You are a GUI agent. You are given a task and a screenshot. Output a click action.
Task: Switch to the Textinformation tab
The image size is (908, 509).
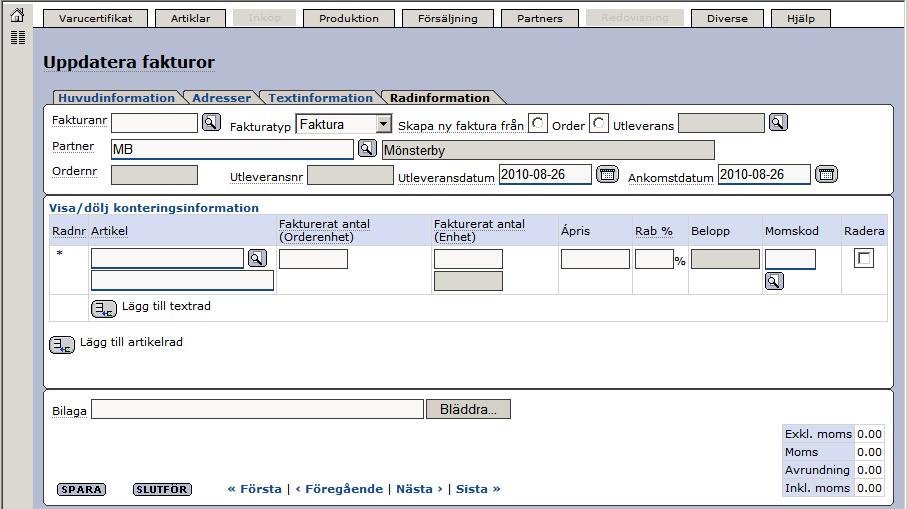coord(320,98)
